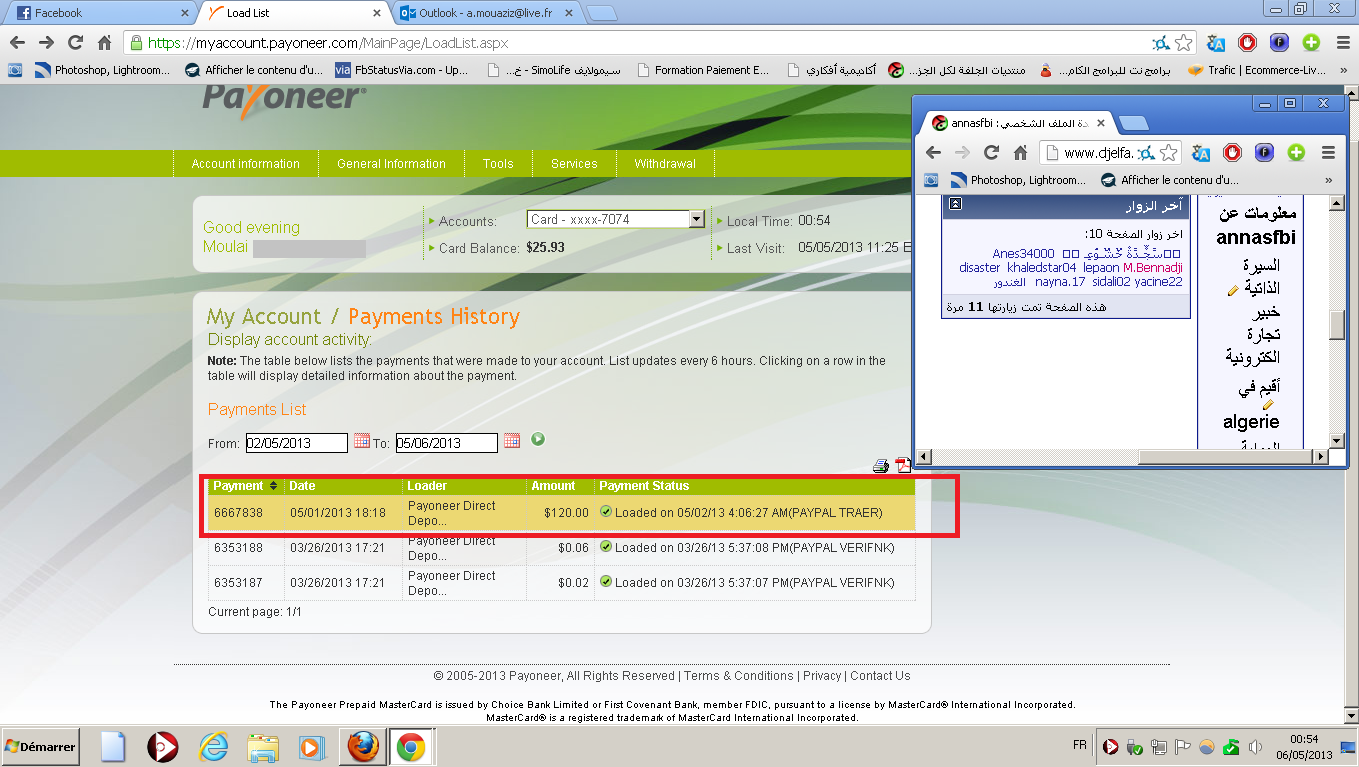Select payment row 6667838
Screen dimensions: 1359x767
pyautogui.click(x=562, y=513)
